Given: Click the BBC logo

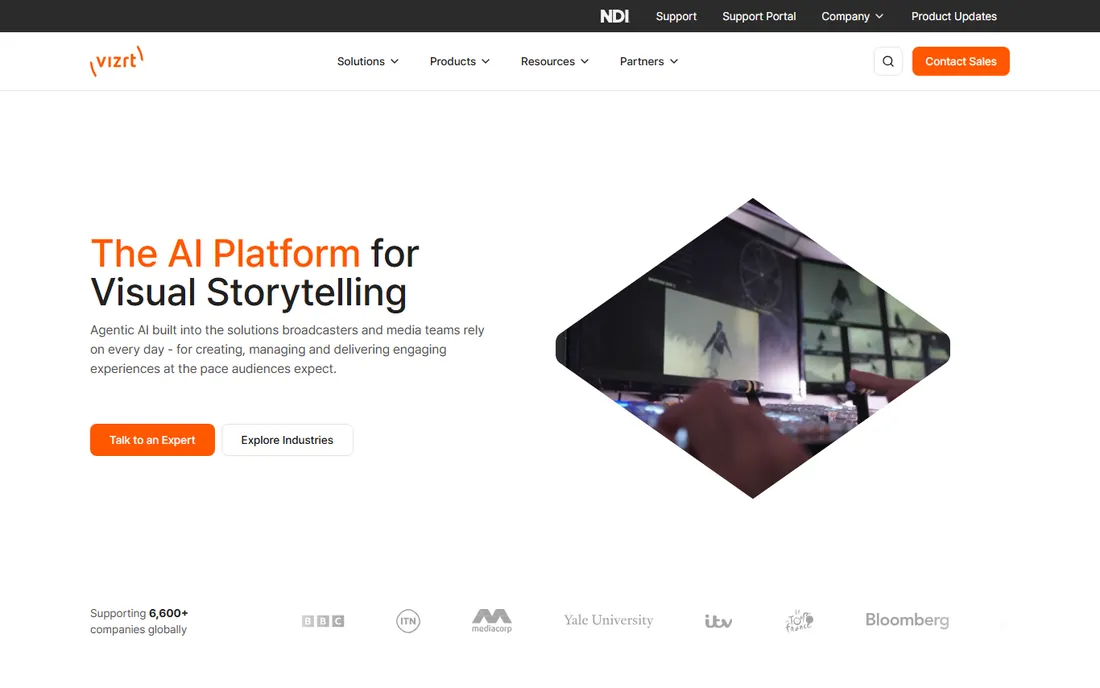Looking at the screenshot, I should (x=323, y=621).
